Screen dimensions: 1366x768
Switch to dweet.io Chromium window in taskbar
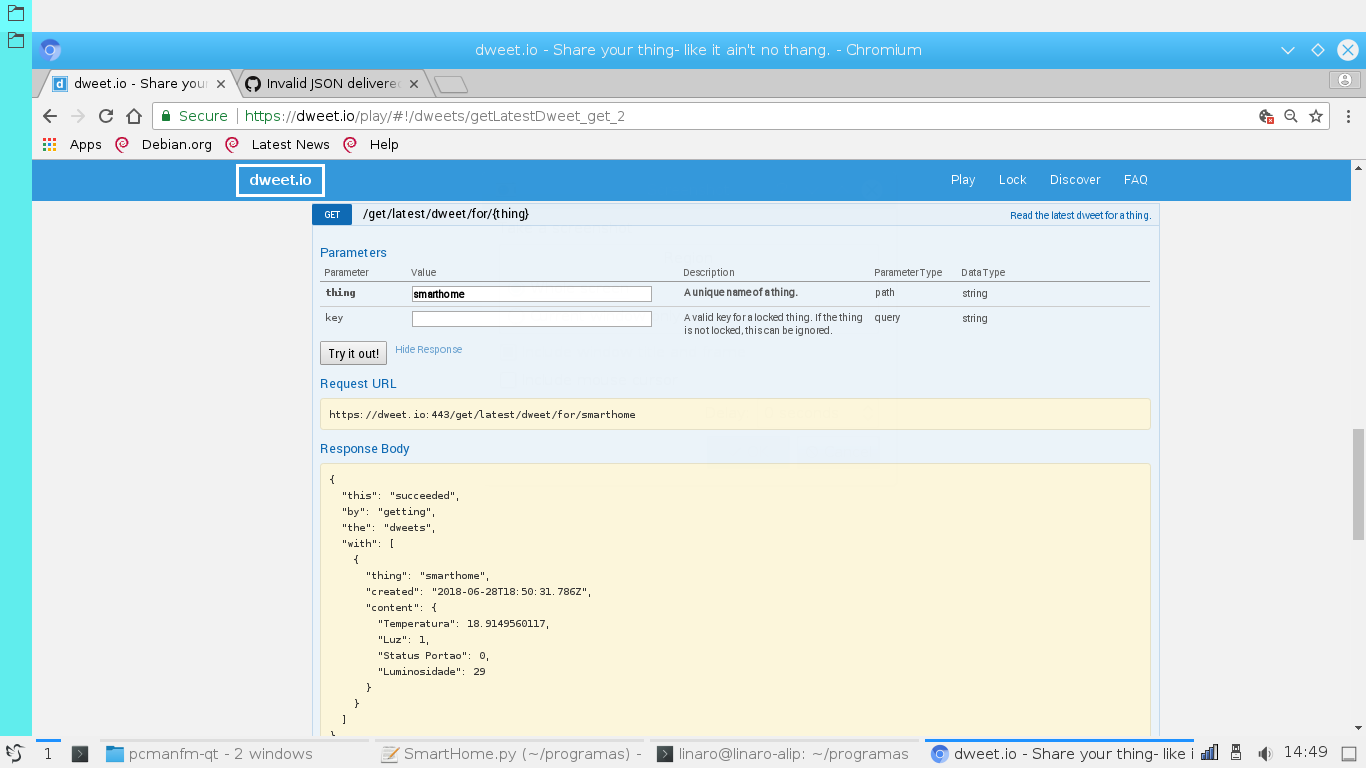[x=1060, y=754]
